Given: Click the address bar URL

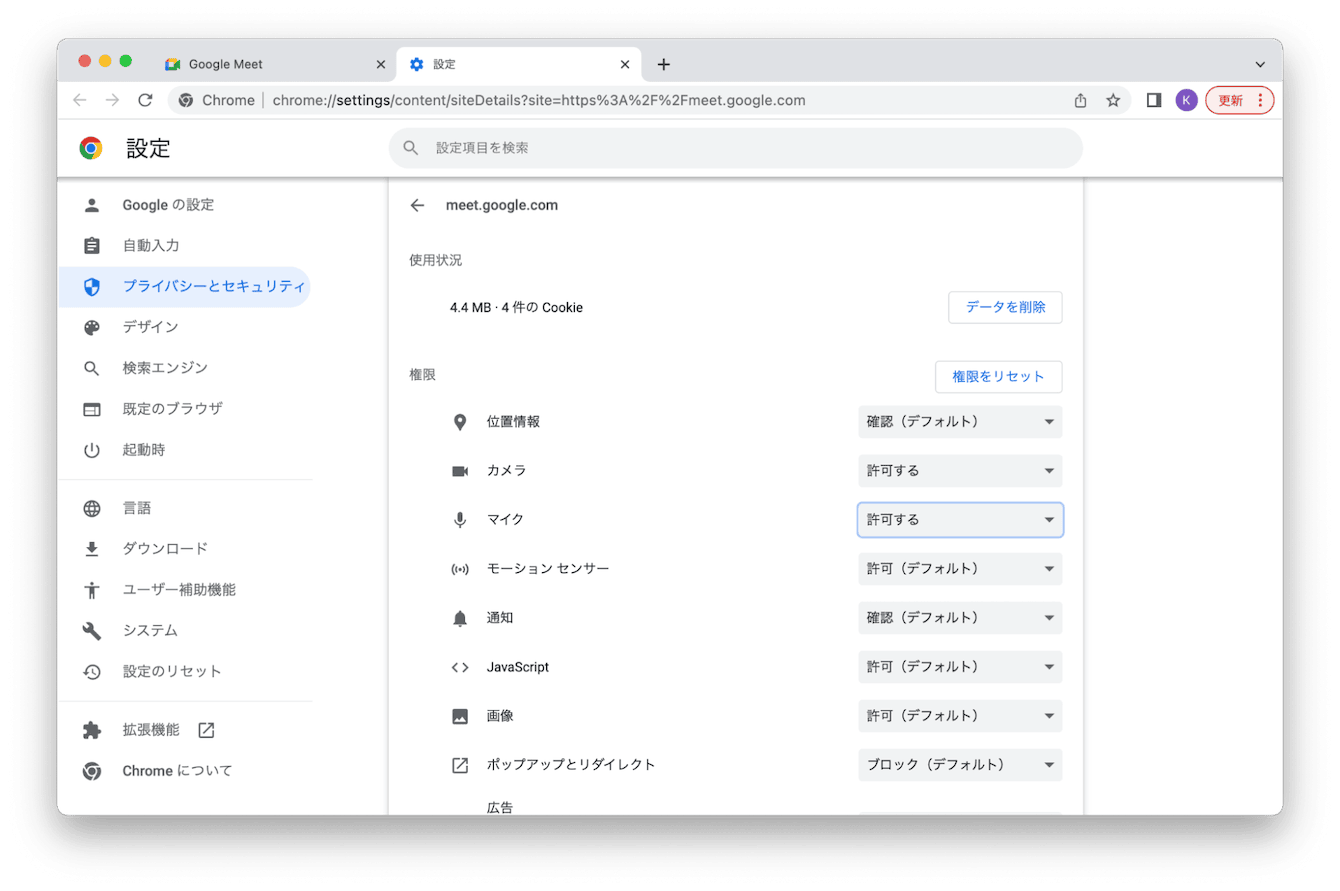Looking at the screenshot, I should 539,100.
